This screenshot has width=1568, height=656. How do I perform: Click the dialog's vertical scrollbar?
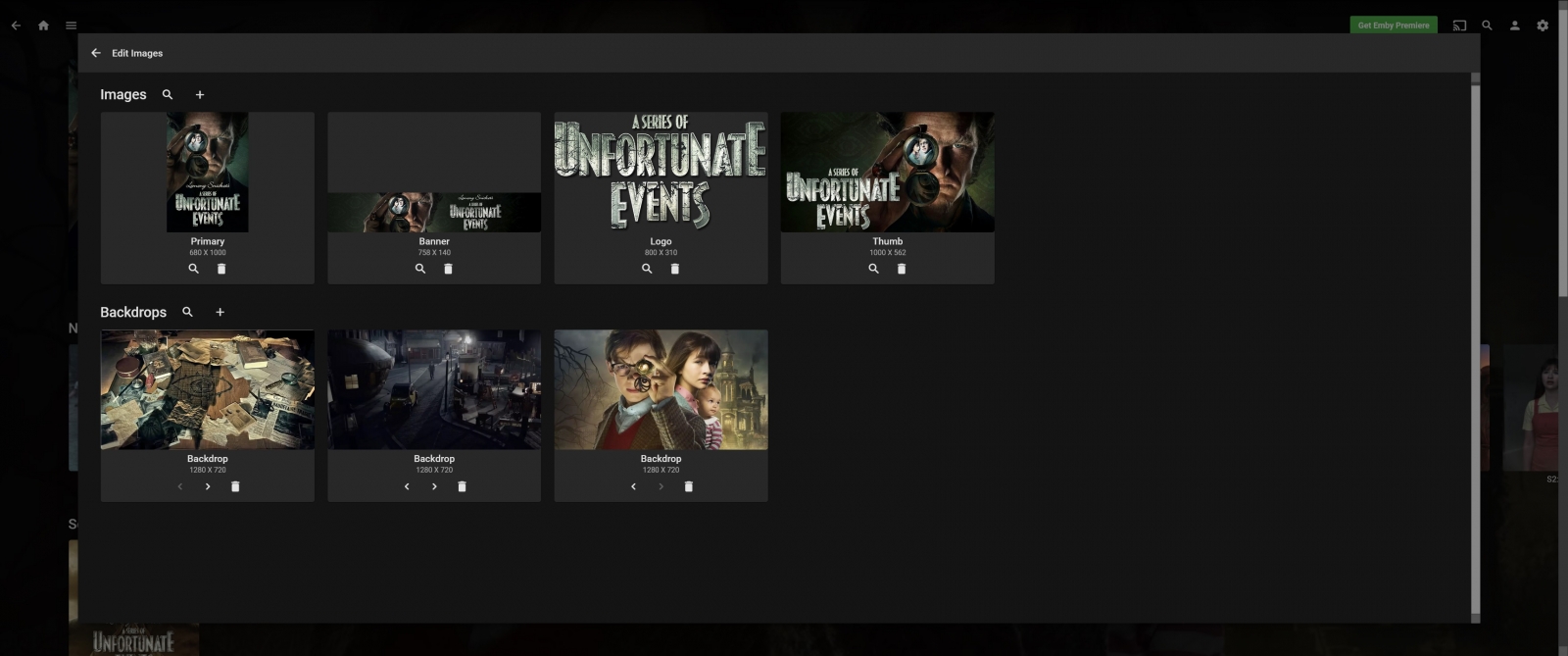(1475, 348)
